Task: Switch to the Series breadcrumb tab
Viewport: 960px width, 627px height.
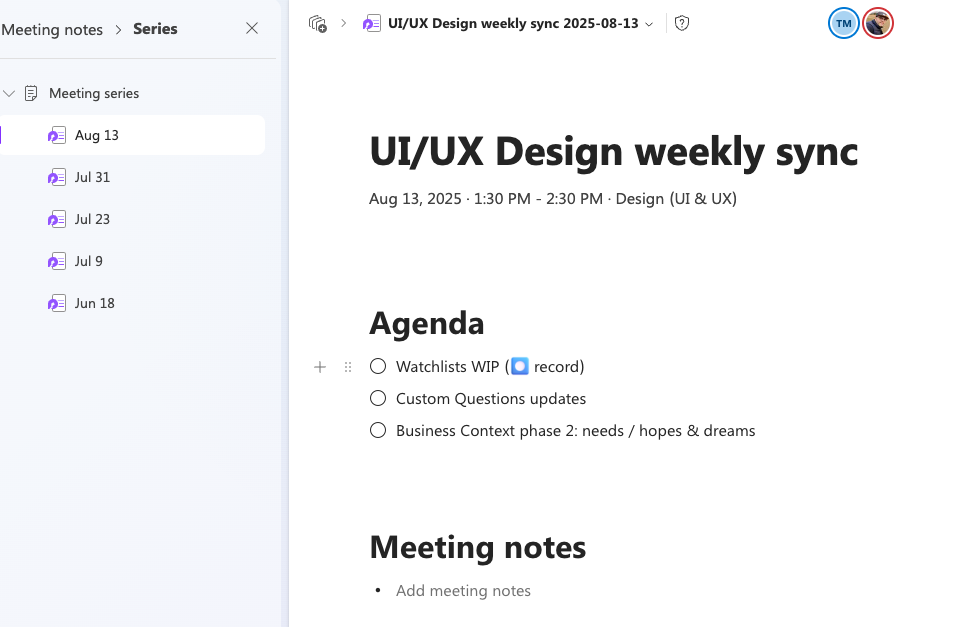Action: [155, 29]
